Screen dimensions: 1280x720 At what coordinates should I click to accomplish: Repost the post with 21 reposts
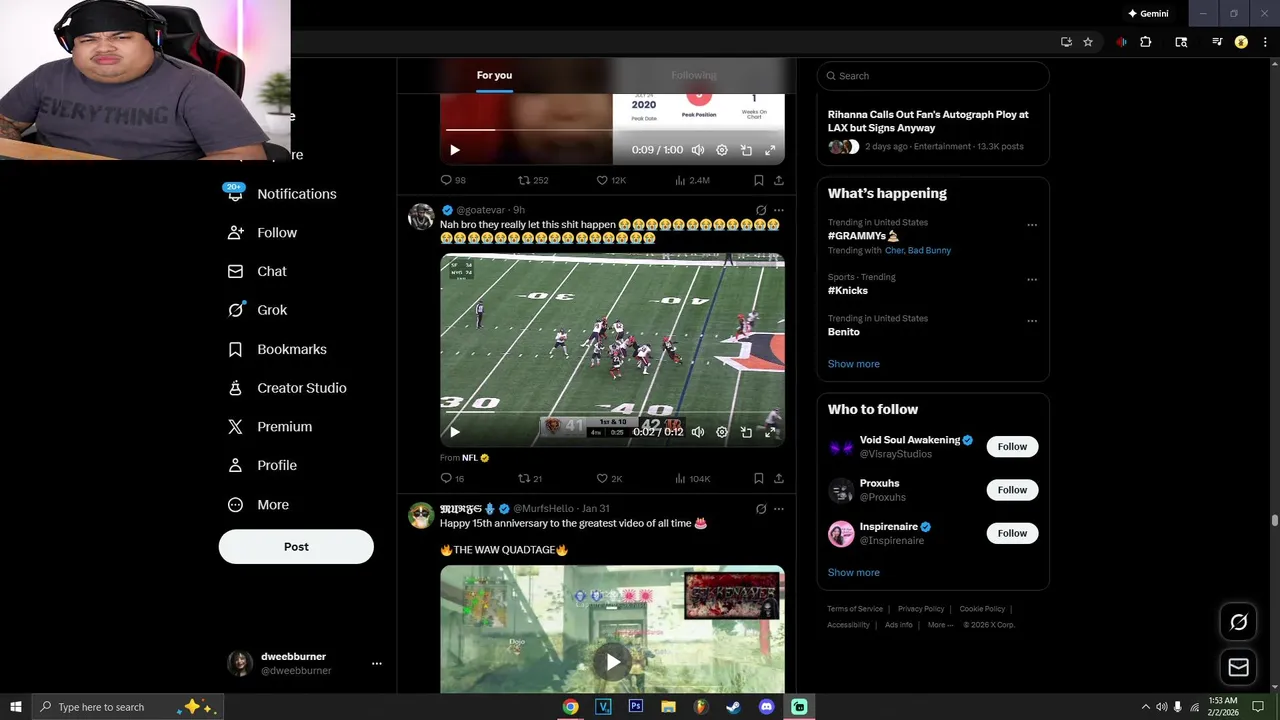click(530, 478)
